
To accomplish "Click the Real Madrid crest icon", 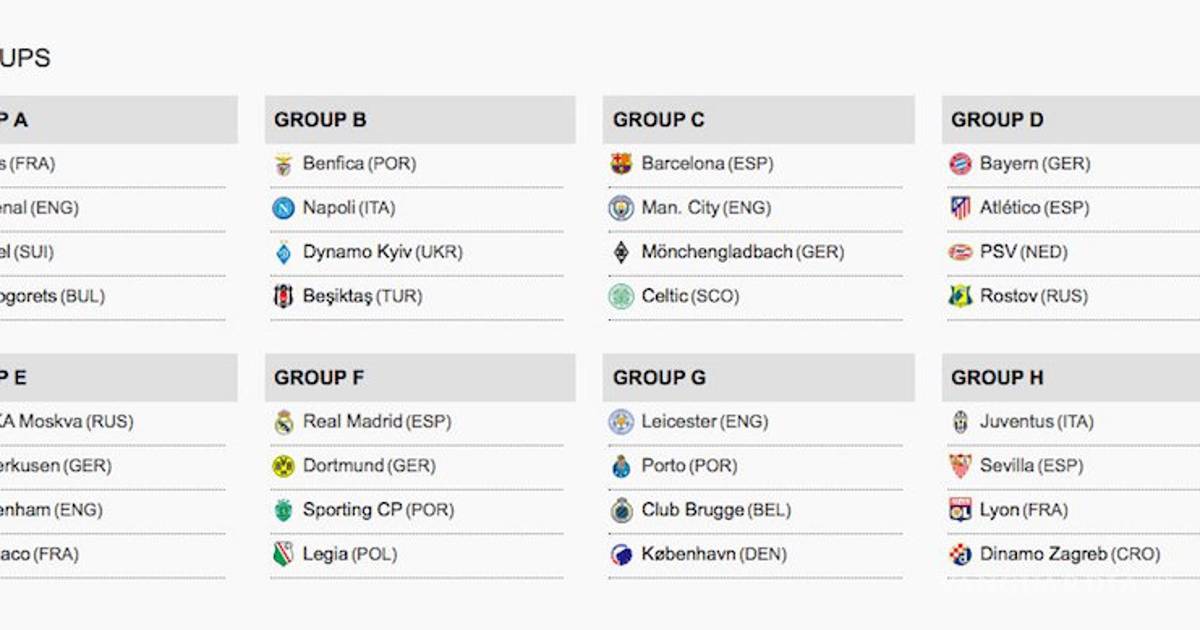I will click(284, 423).
